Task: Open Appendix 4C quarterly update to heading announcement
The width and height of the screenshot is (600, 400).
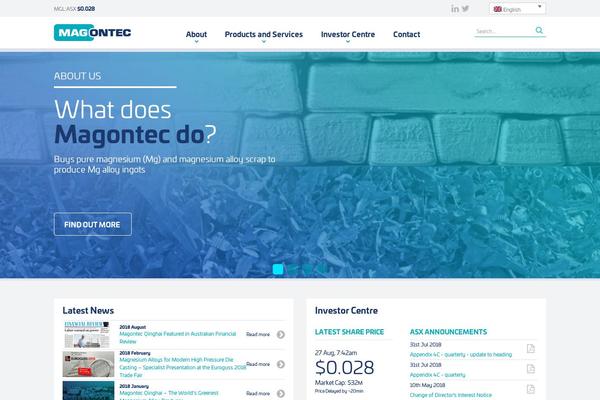Action: click(461, 354)
